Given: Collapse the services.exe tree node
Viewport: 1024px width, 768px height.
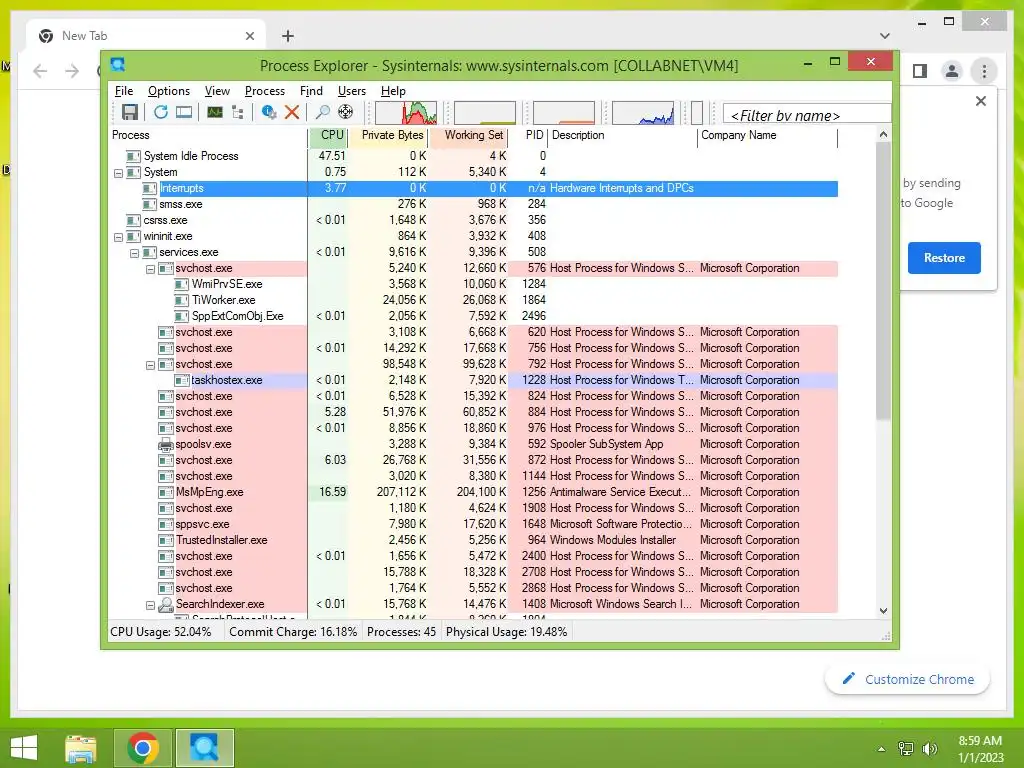Looking at the screenshot, I should pos(134,253).
